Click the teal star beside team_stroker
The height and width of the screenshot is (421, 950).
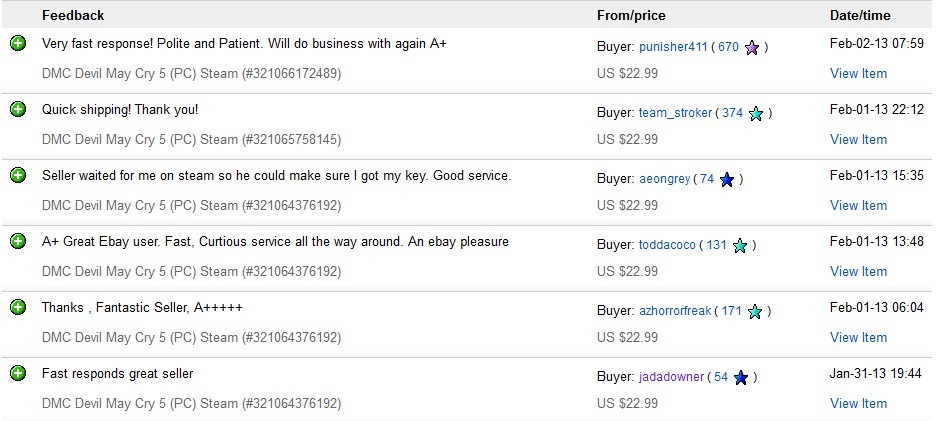point(756,113)
